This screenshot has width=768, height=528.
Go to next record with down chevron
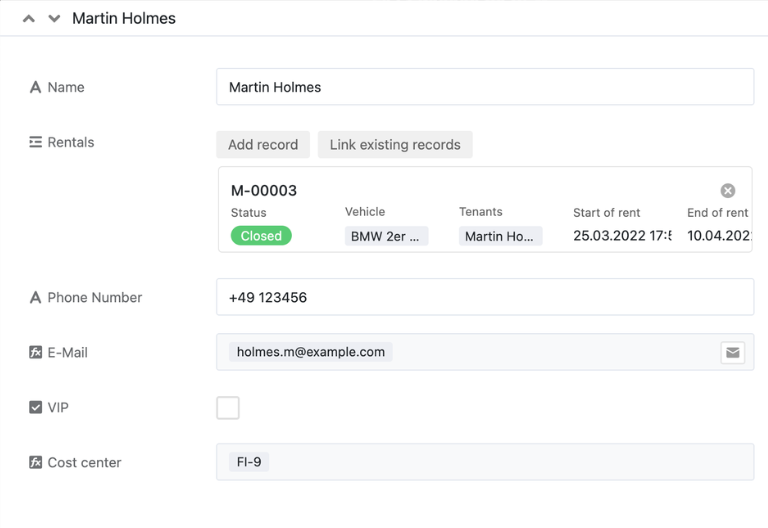click(x=54, y=19)
